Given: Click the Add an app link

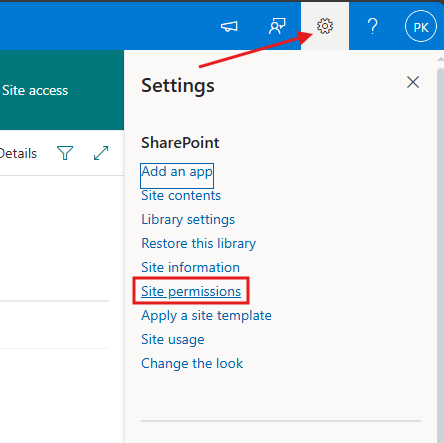Looking at the screenshot, I should click(177, 172).
